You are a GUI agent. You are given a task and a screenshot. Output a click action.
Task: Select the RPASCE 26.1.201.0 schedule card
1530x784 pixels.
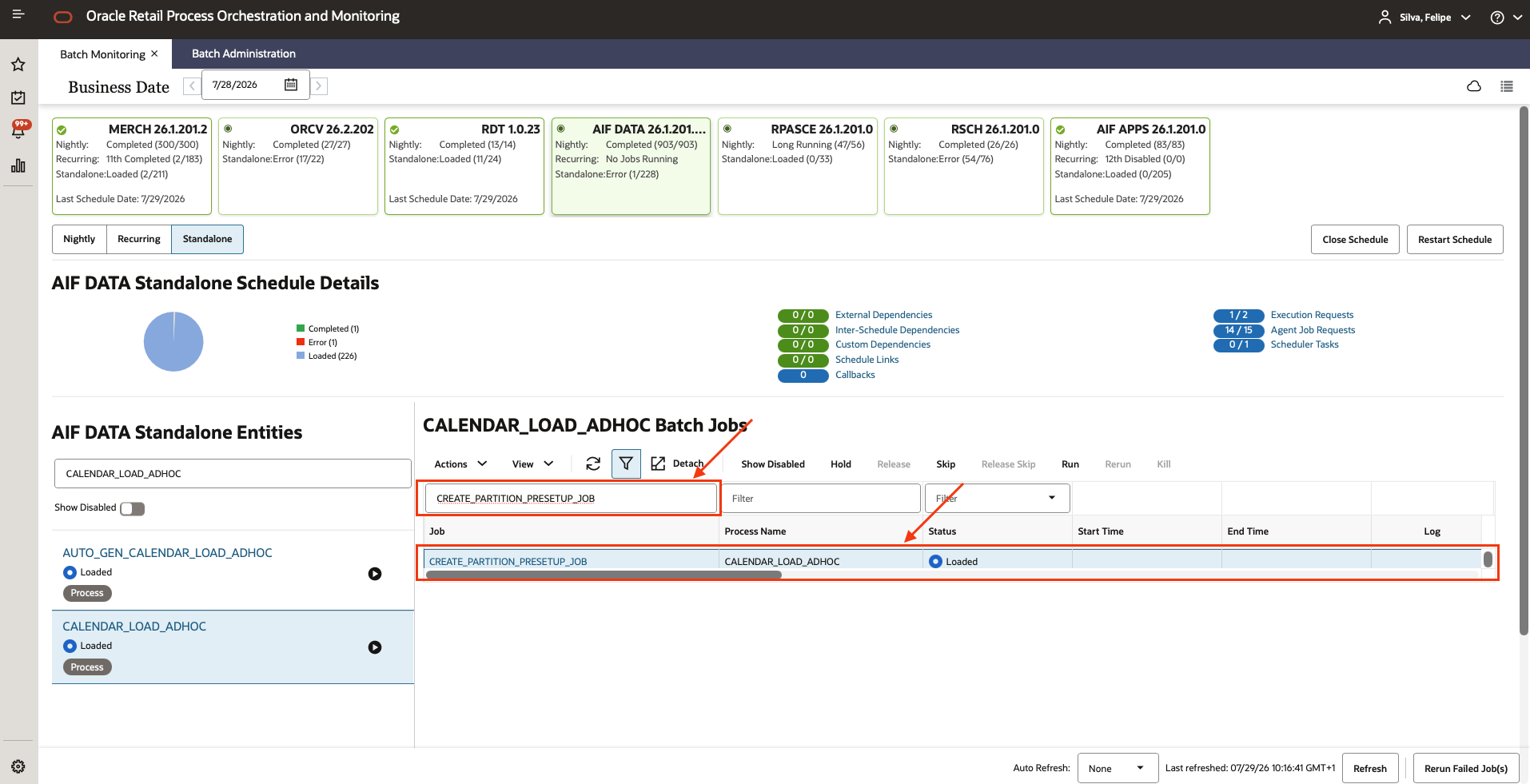[798, 166]
